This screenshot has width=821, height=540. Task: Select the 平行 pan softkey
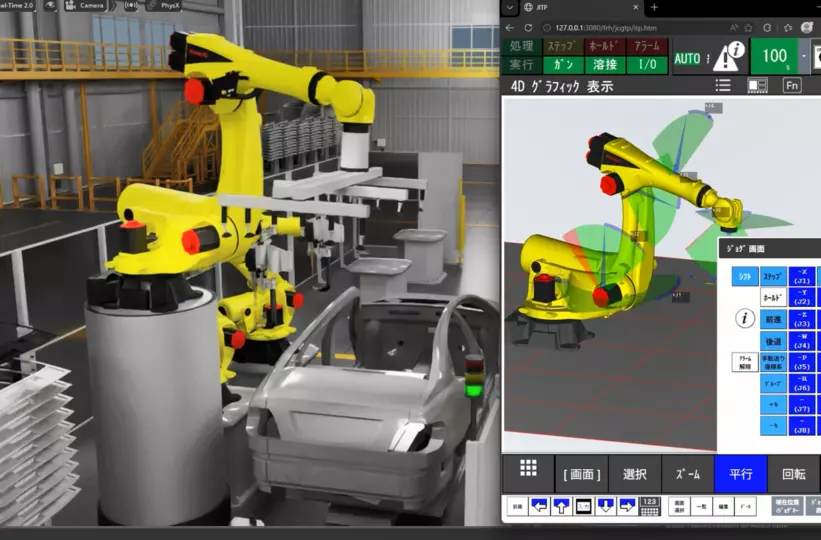point(741,474)
